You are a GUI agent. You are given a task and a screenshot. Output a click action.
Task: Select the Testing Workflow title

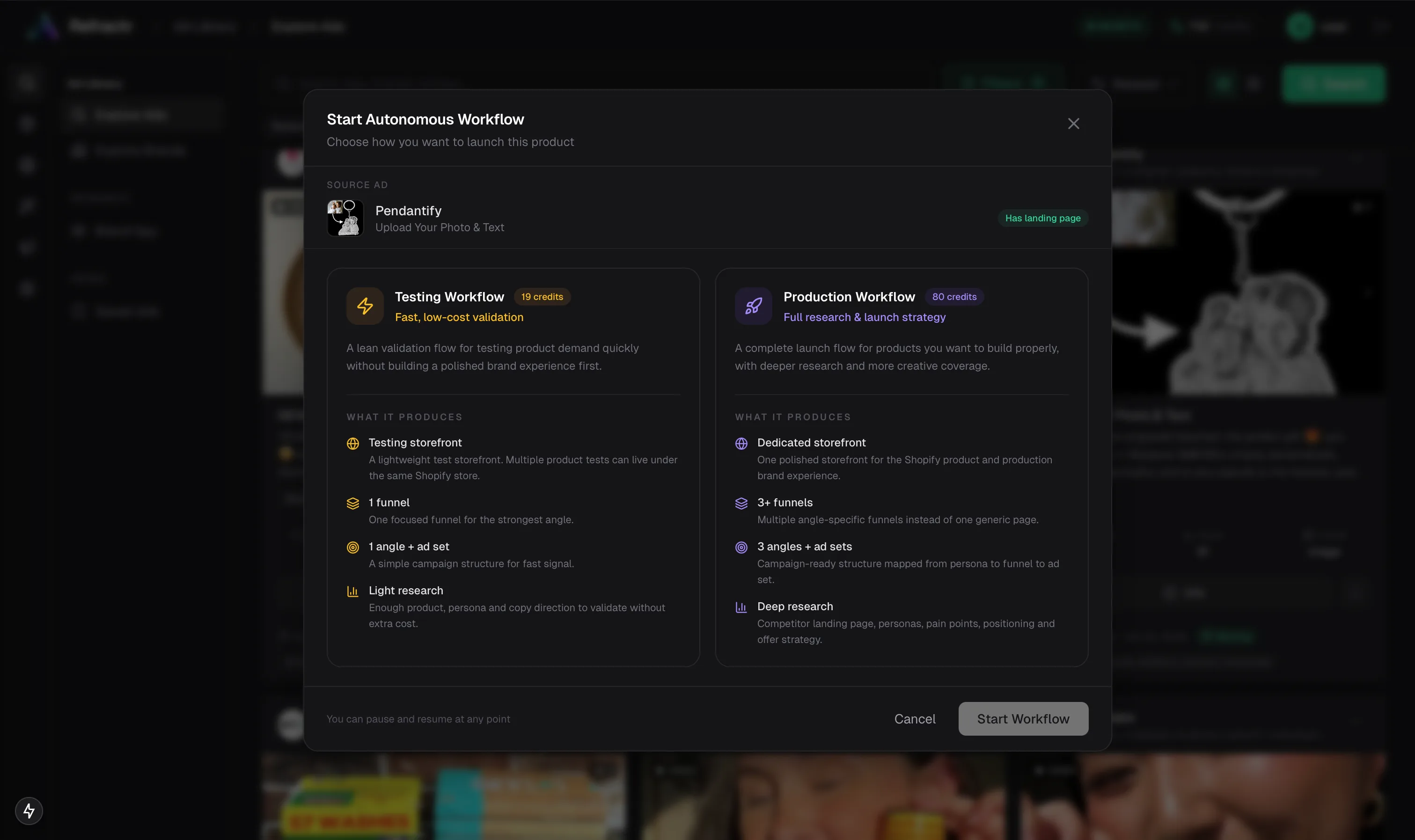(449, 297)
